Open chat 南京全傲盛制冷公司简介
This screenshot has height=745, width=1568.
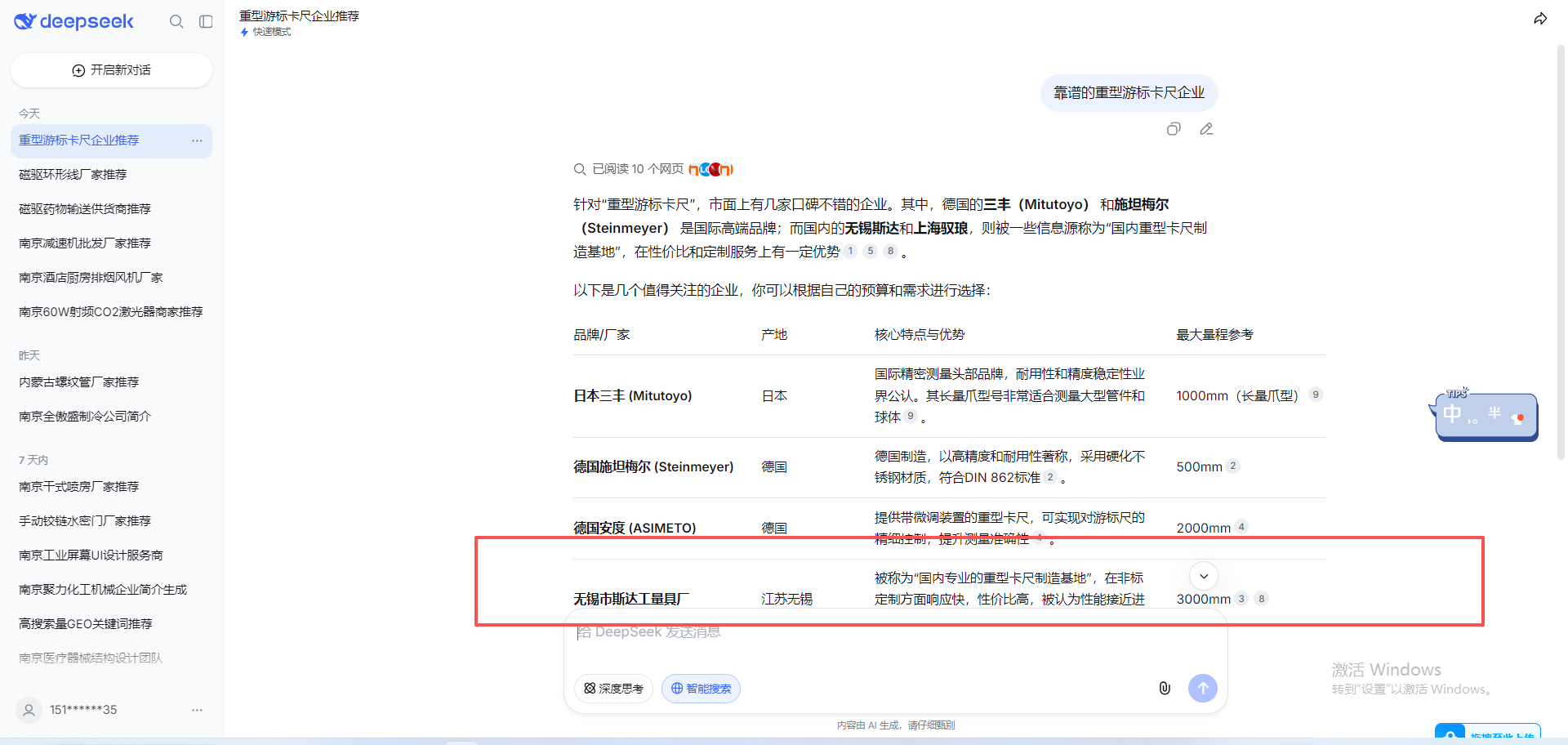click(111, 417)
